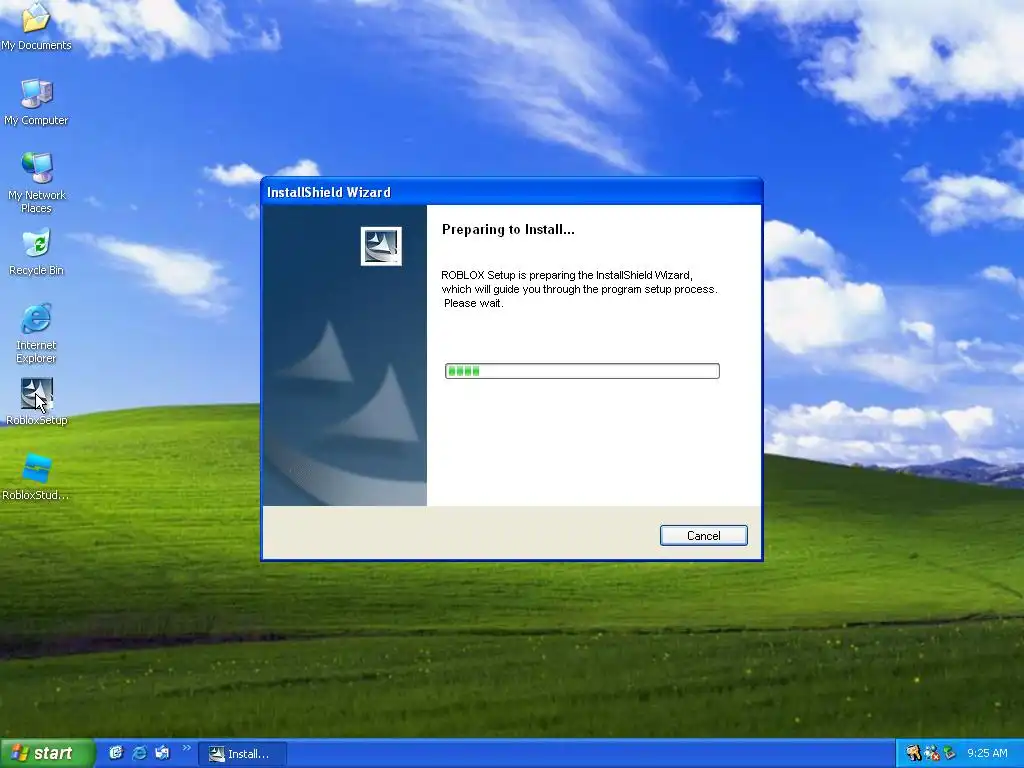This screenshot has height=768, width=1024.
Task: Click the install progress bar
Action: pyautogui.click(x=582, y=371)
